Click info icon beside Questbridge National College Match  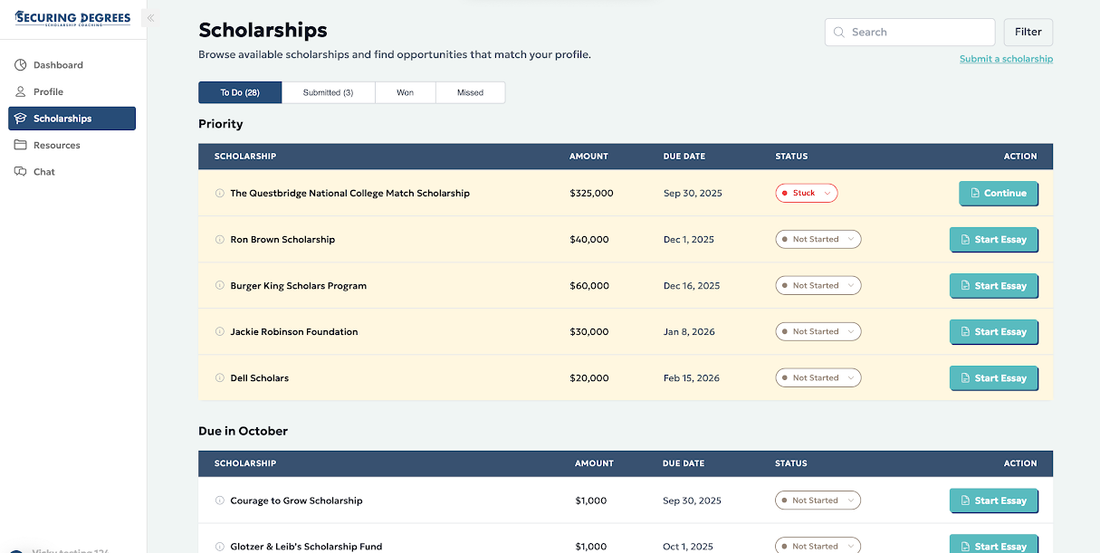[220, 193]
